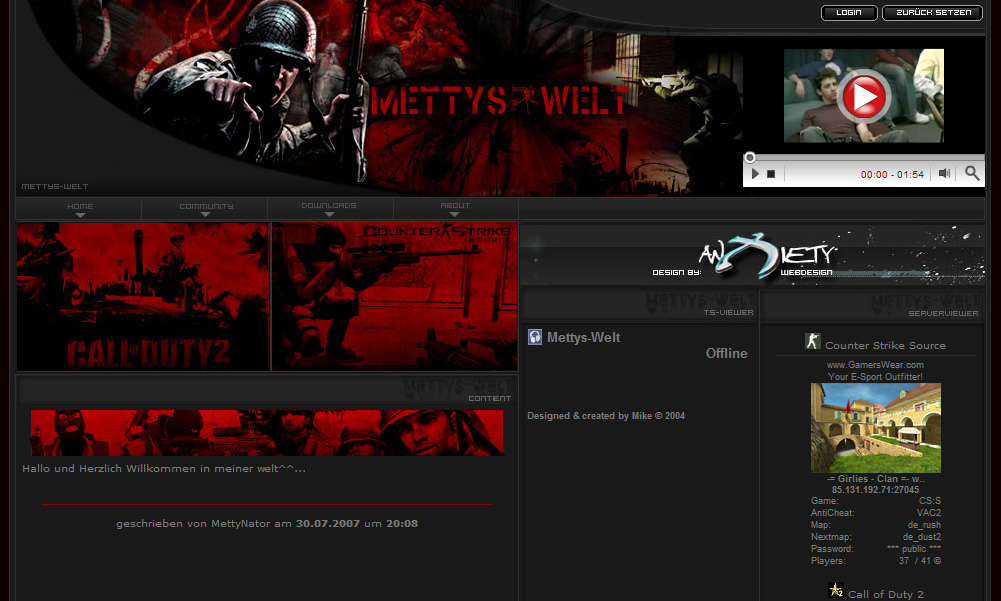The height and width of the screenshot is (601, 1001).
Task: Click the Counter Strike Source game icon
Action: [x=813, y=341]
